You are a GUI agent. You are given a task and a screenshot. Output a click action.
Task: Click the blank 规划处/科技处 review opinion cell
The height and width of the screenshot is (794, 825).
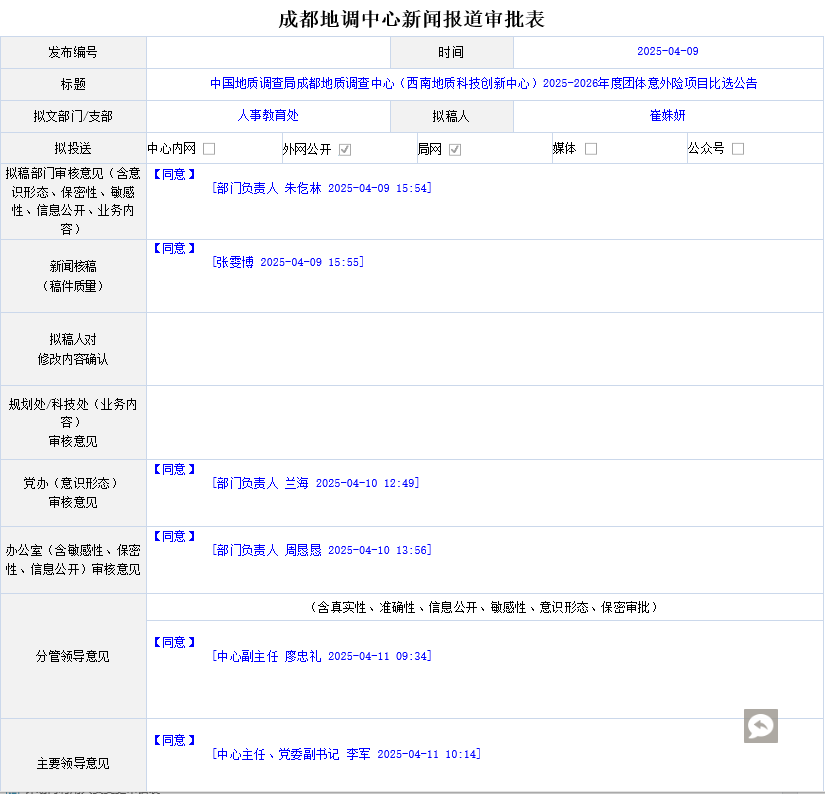click(484, 422)
